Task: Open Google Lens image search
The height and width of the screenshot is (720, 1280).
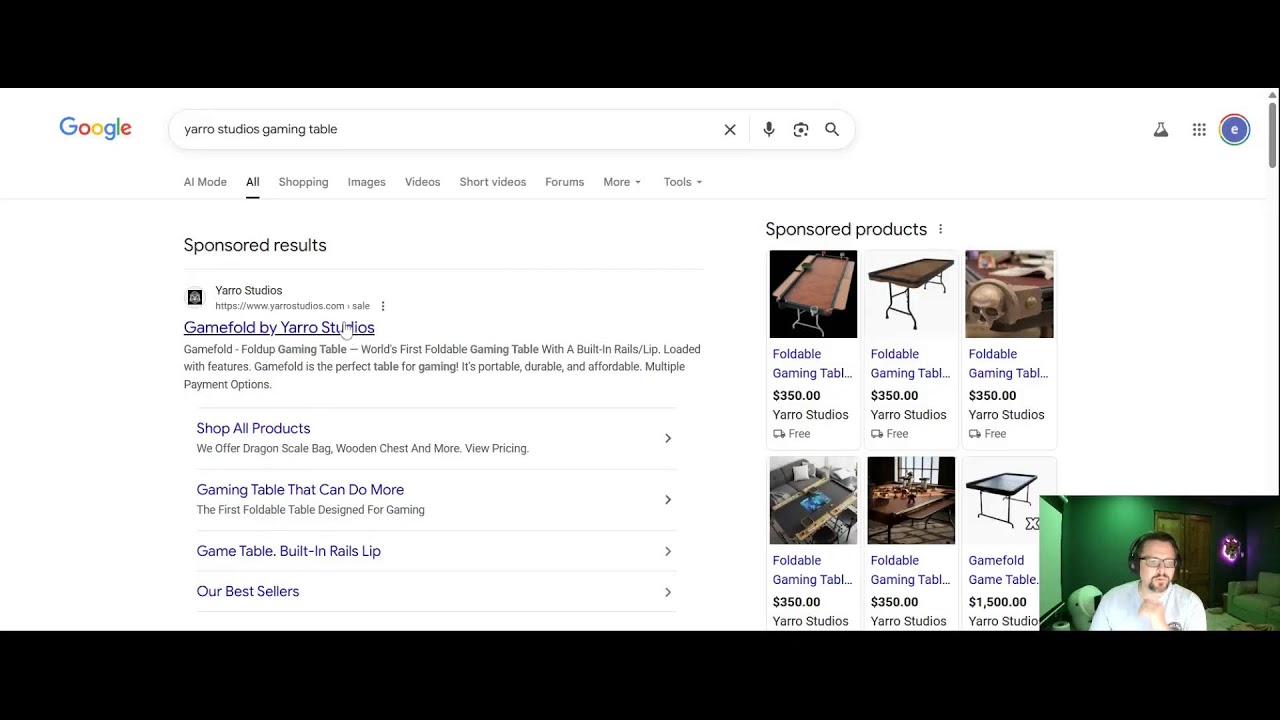Action: [x=801, y=129]
